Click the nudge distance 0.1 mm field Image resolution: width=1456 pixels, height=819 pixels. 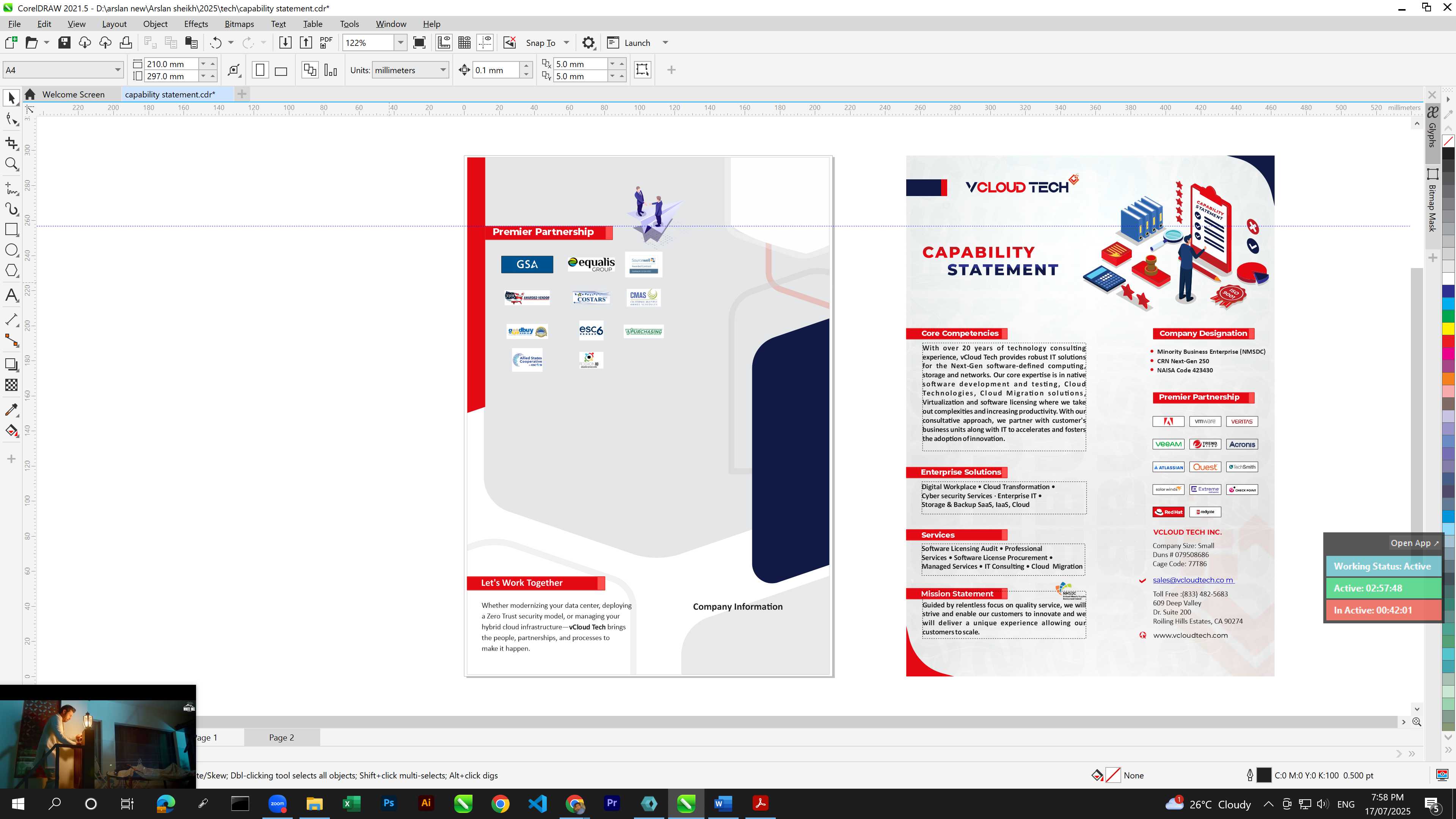495,70
